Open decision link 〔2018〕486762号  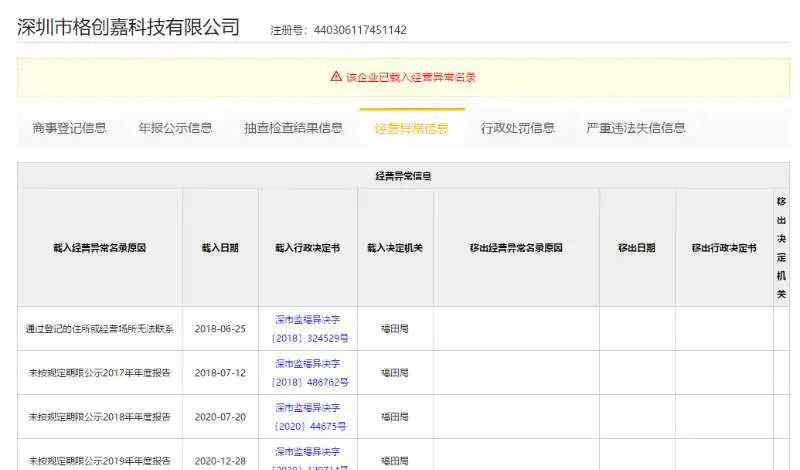[x=308, y=373]
